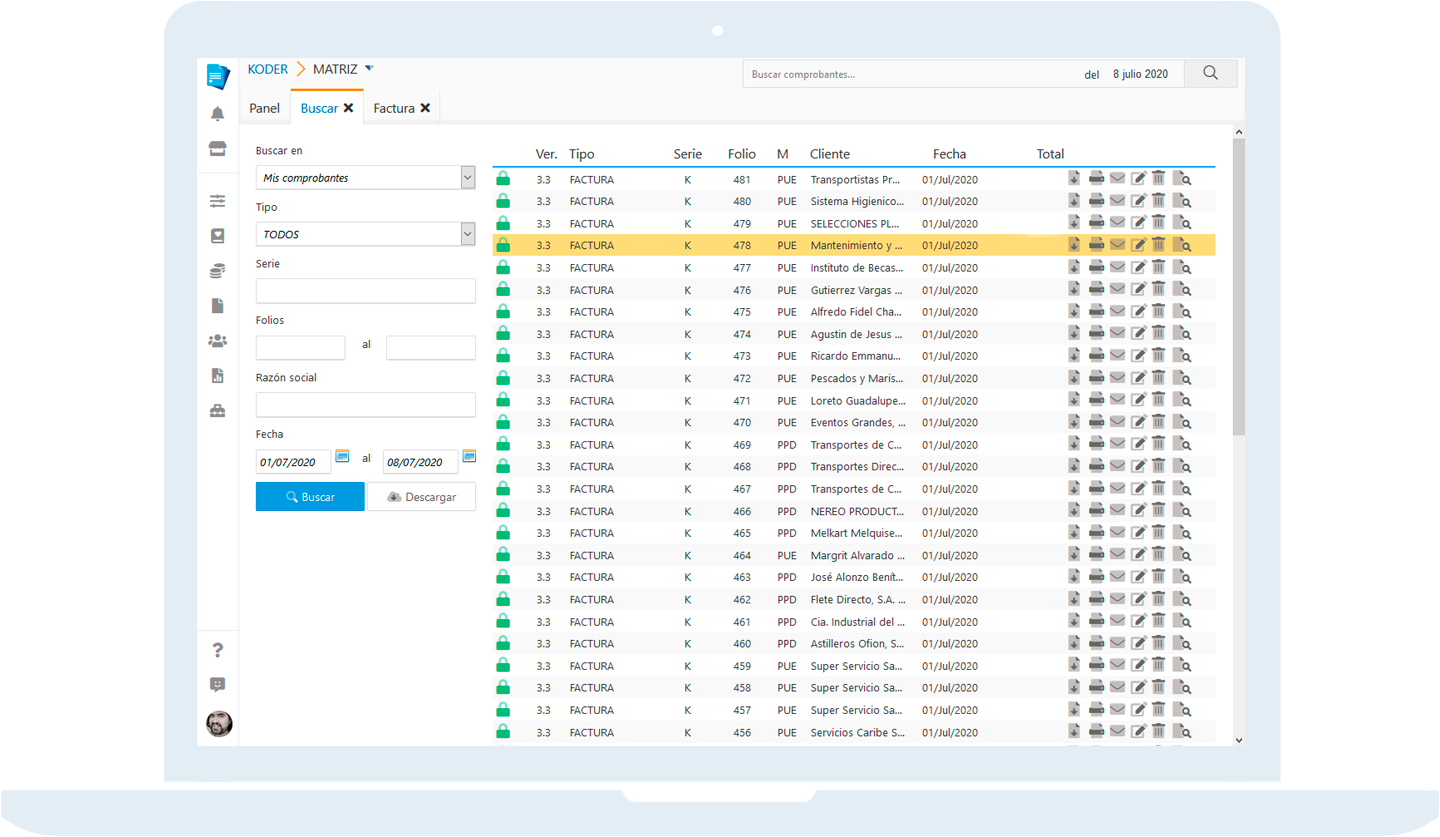The height and width of the screenshot is (837, 1440).
Task: Download invoice folio 469
Action: [x=1074, y=445]
